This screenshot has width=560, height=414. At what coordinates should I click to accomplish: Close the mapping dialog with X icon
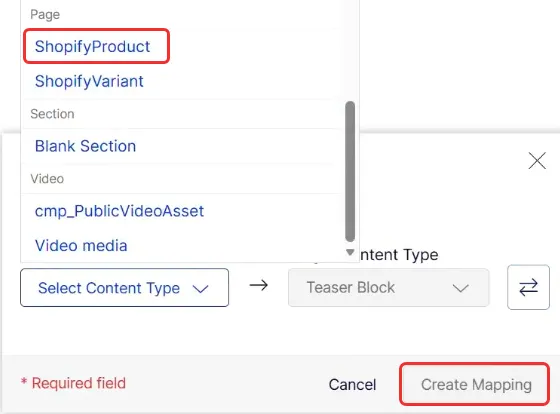[x=537, y=160]
